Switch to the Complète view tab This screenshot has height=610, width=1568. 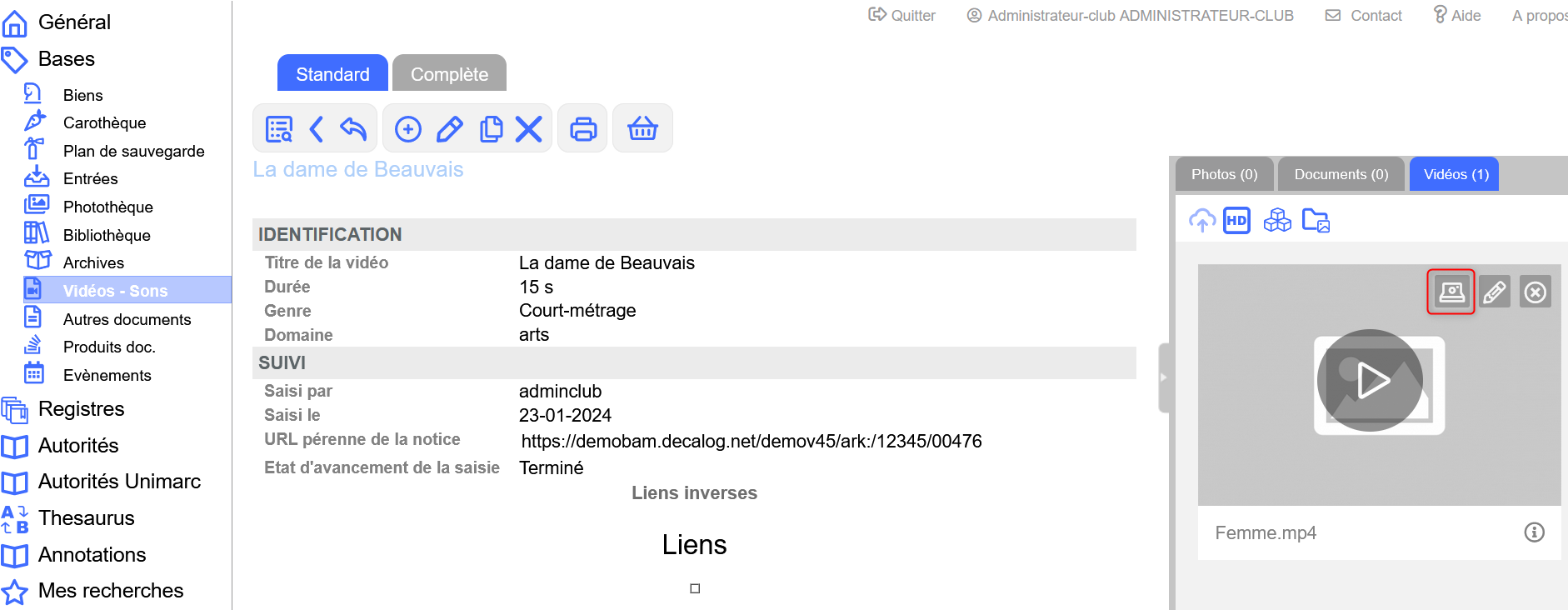(449, 73)
